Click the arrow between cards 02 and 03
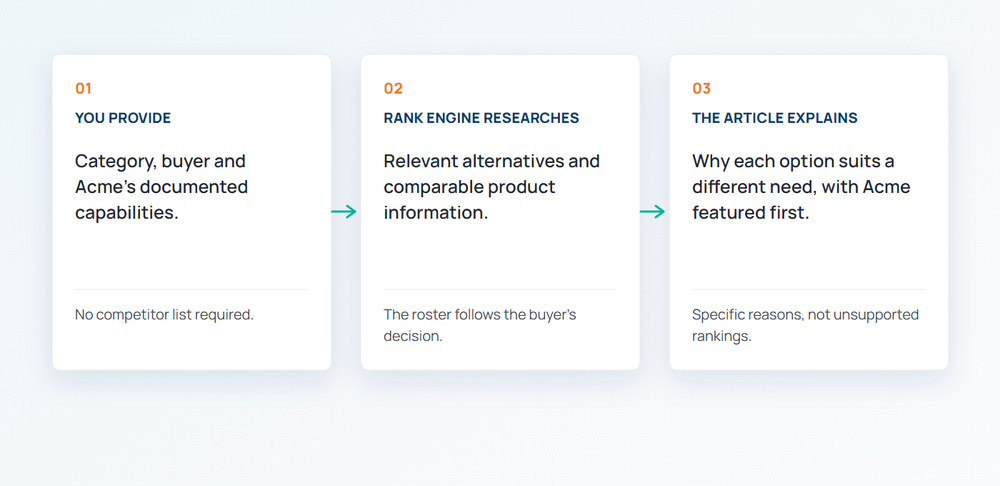The height and width of the screenshot is (486, 1000). (x=652, y=212)
